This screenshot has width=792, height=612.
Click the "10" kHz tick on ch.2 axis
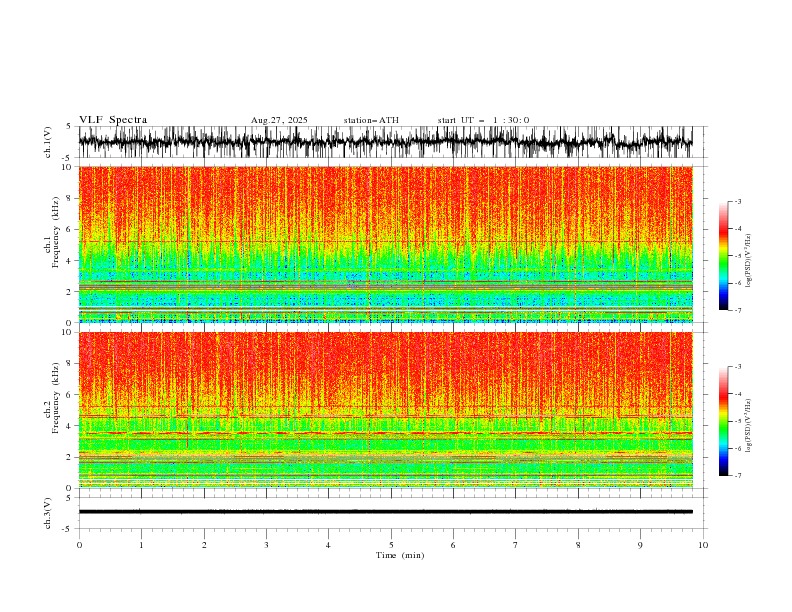click(68, 332)
